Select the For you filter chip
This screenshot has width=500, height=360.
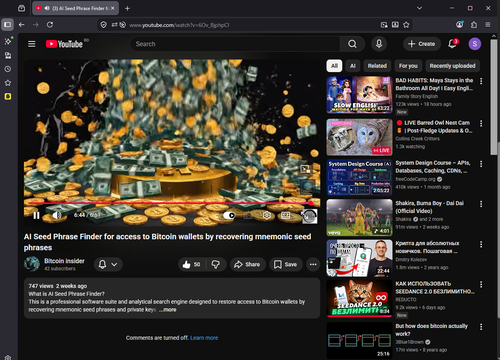408,66
